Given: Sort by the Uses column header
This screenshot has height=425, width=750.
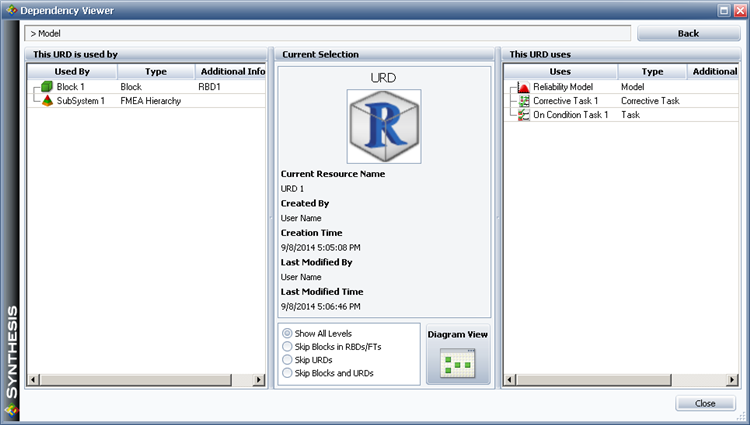Looking at the screenshot, I should (560, 72).
